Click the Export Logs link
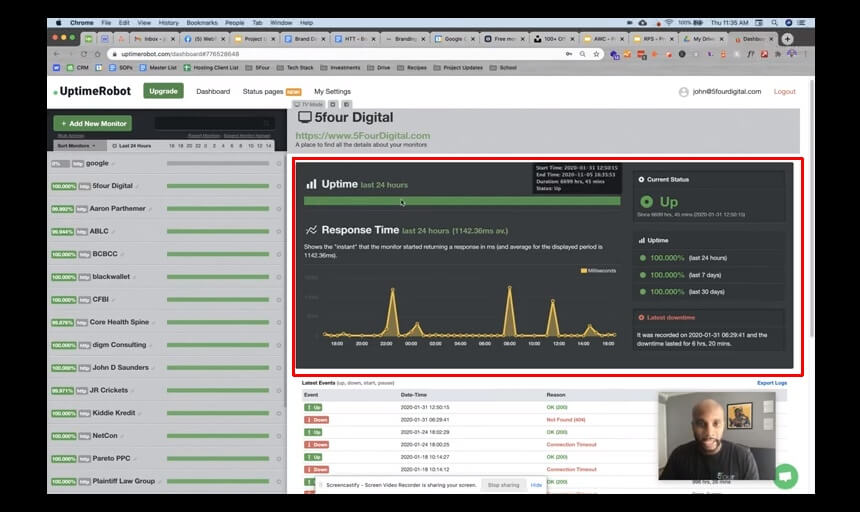 click(772, 383)
